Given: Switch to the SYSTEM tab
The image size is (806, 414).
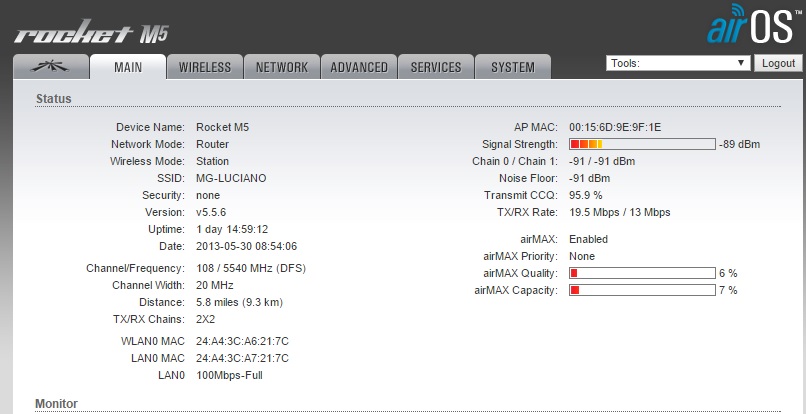Looking at the screenshot, I should [512, 67].
